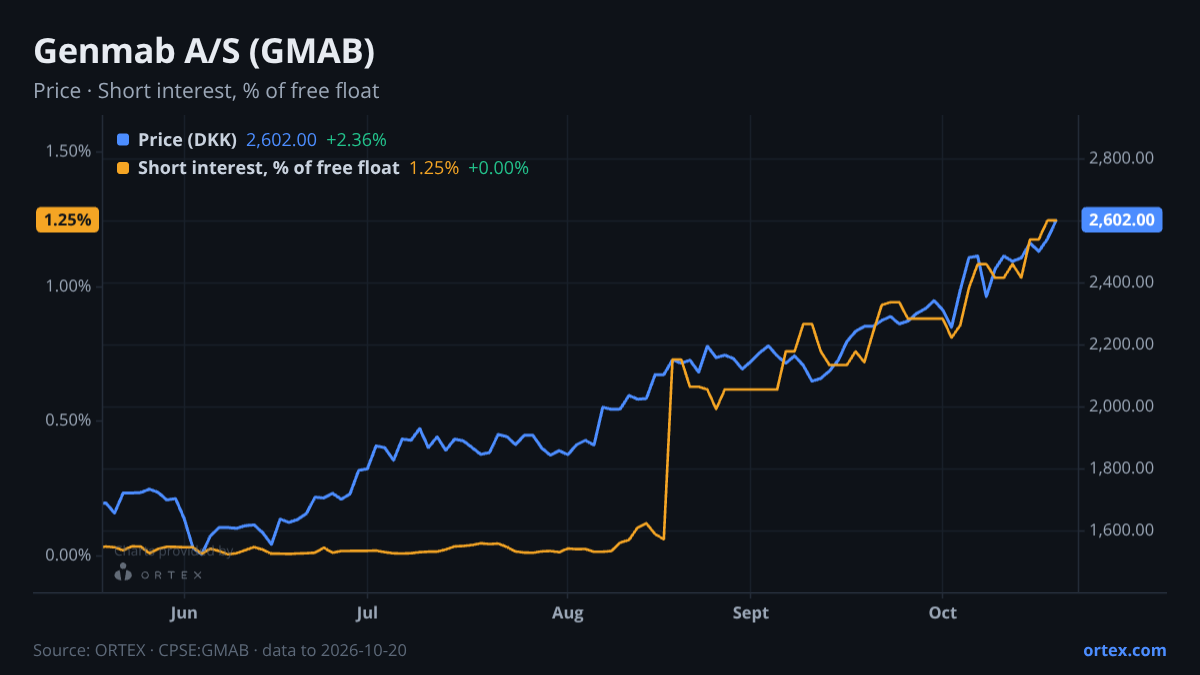Screen dimensions: 1200x675
Task: Toggle the Price (DKK) legend entry
Action: click(188, 140)
